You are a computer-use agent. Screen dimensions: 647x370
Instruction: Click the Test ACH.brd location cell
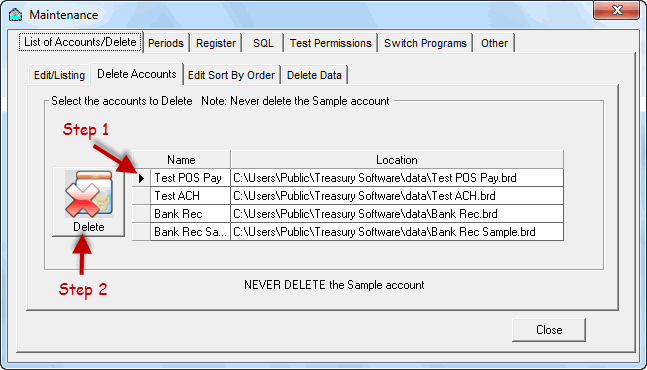(x=397, y=196)
